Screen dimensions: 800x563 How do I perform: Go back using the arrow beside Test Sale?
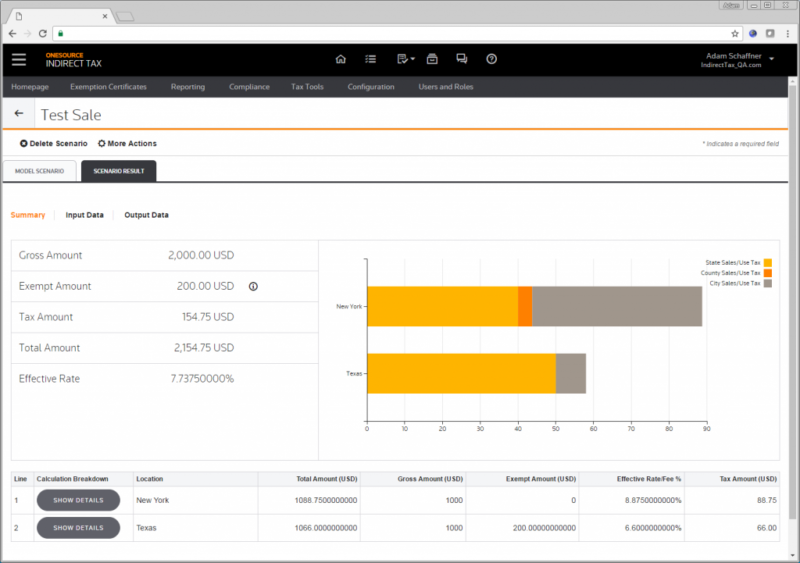pos(19,114)
